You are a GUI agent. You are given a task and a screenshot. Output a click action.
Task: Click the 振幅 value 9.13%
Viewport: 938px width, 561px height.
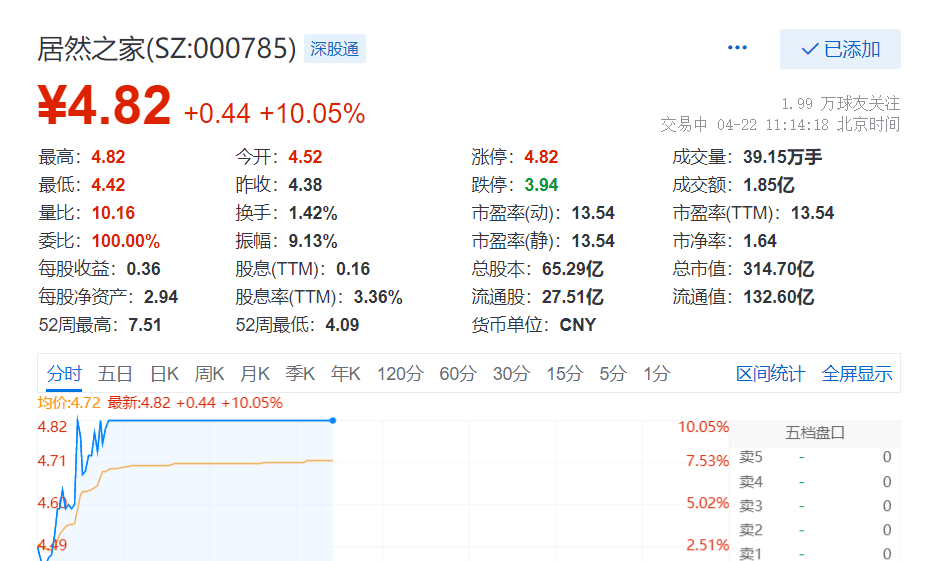pyautogui.click(x=313, y=241)
